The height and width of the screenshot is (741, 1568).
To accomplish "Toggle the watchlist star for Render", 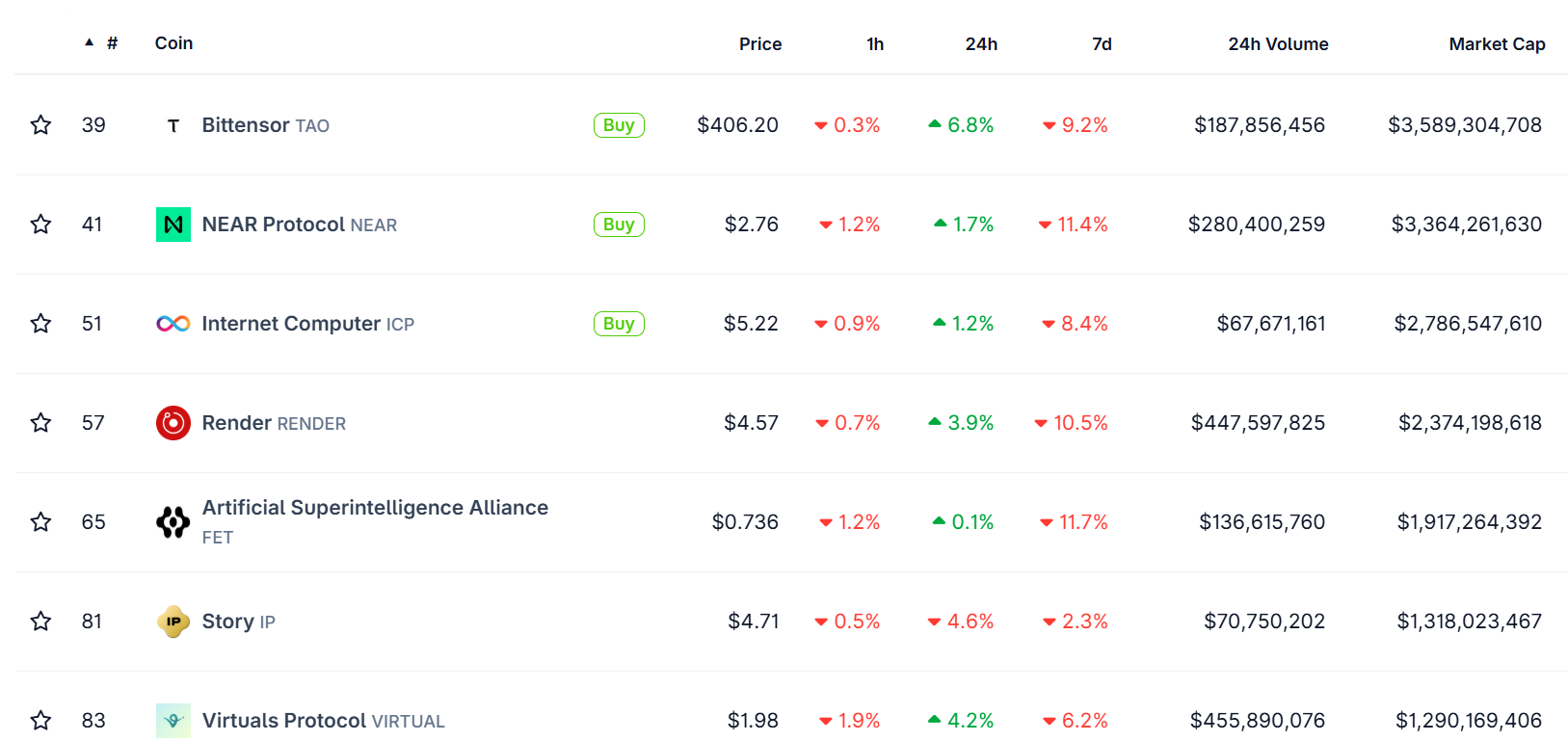I will tap(40, 423).
